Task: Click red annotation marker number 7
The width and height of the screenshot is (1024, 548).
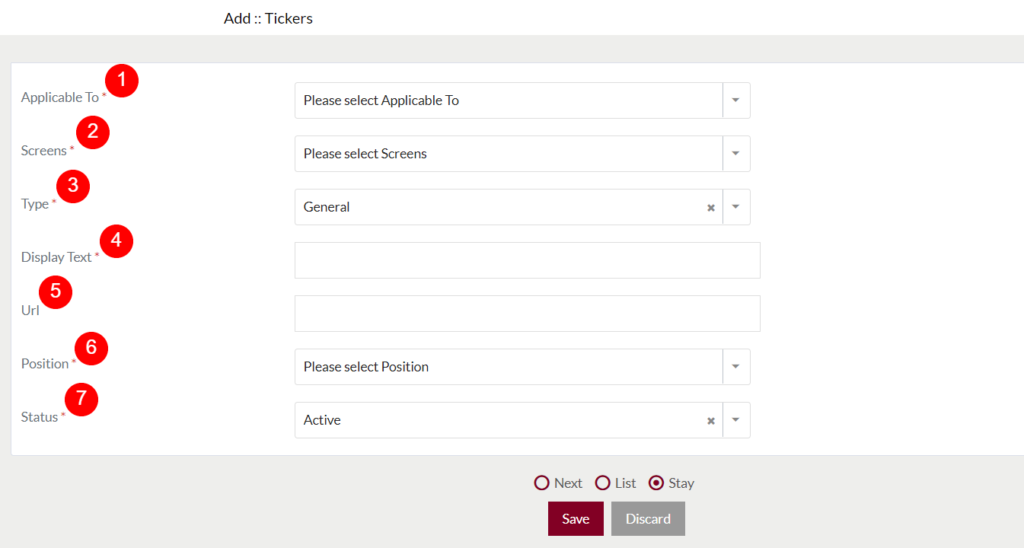Action: click(x=81, y=398)
